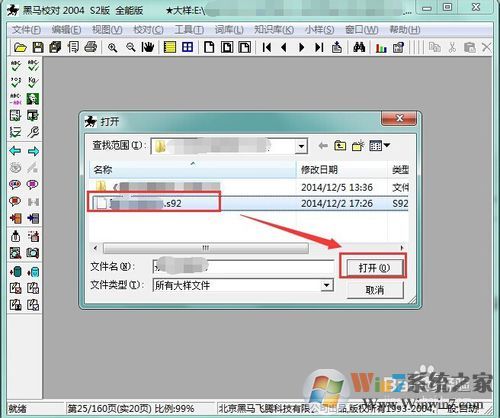The image size is (500, 418).
Task: Select the hand pan tool
Action: [x=148, y=47]
